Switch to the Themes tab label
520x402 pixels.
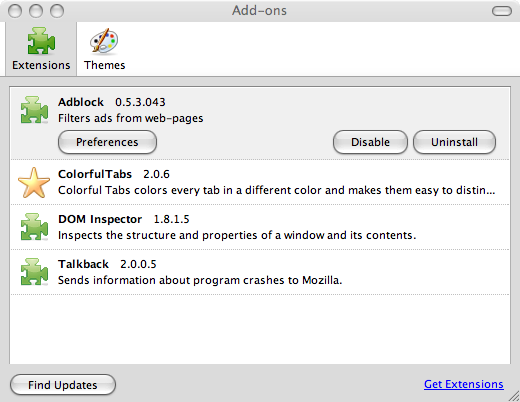click(x=104, y=65)
